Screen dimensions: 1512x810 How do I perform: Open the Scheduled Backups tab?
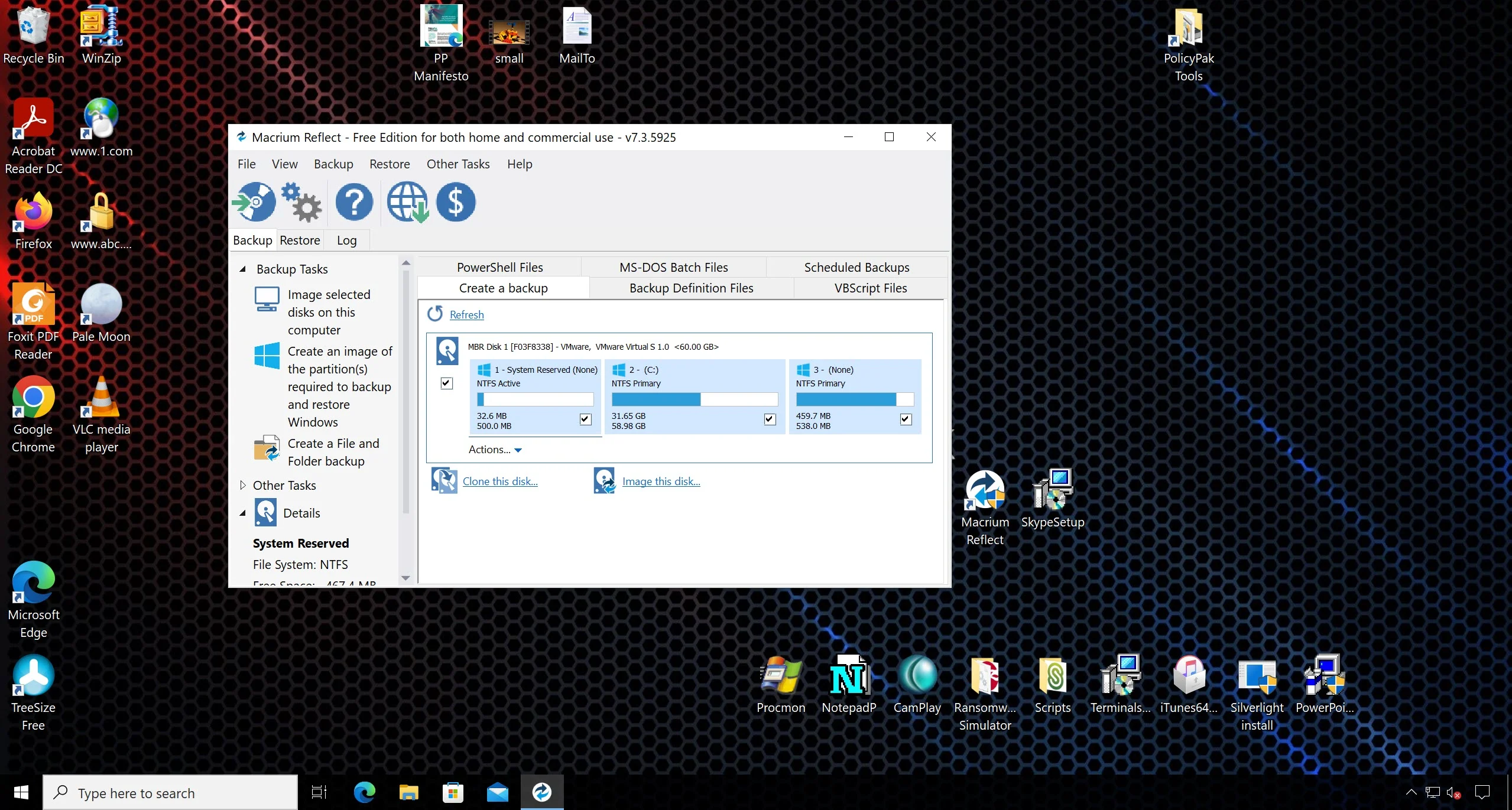click(x=856, y=267)
